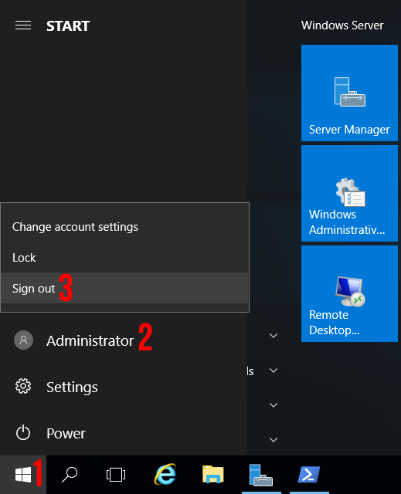
Task: Open the Remote Desktop tile
Action: click(x=349, y=294)
